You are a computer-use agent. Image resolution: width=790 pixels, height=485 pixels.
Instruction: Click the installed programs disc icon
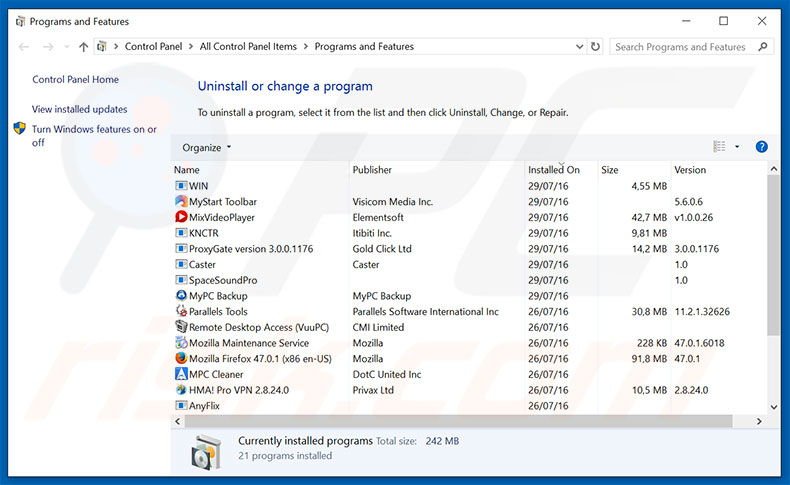click(206, 452)
